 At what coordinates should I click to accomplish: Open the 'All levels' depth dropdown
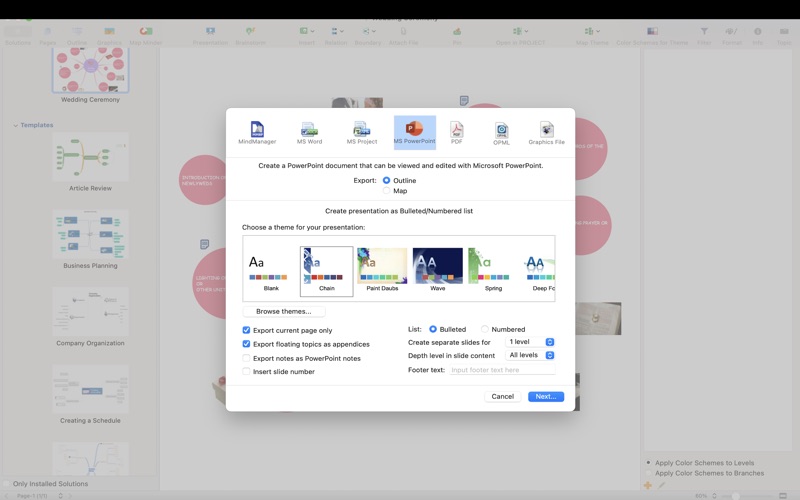point(530,355)
